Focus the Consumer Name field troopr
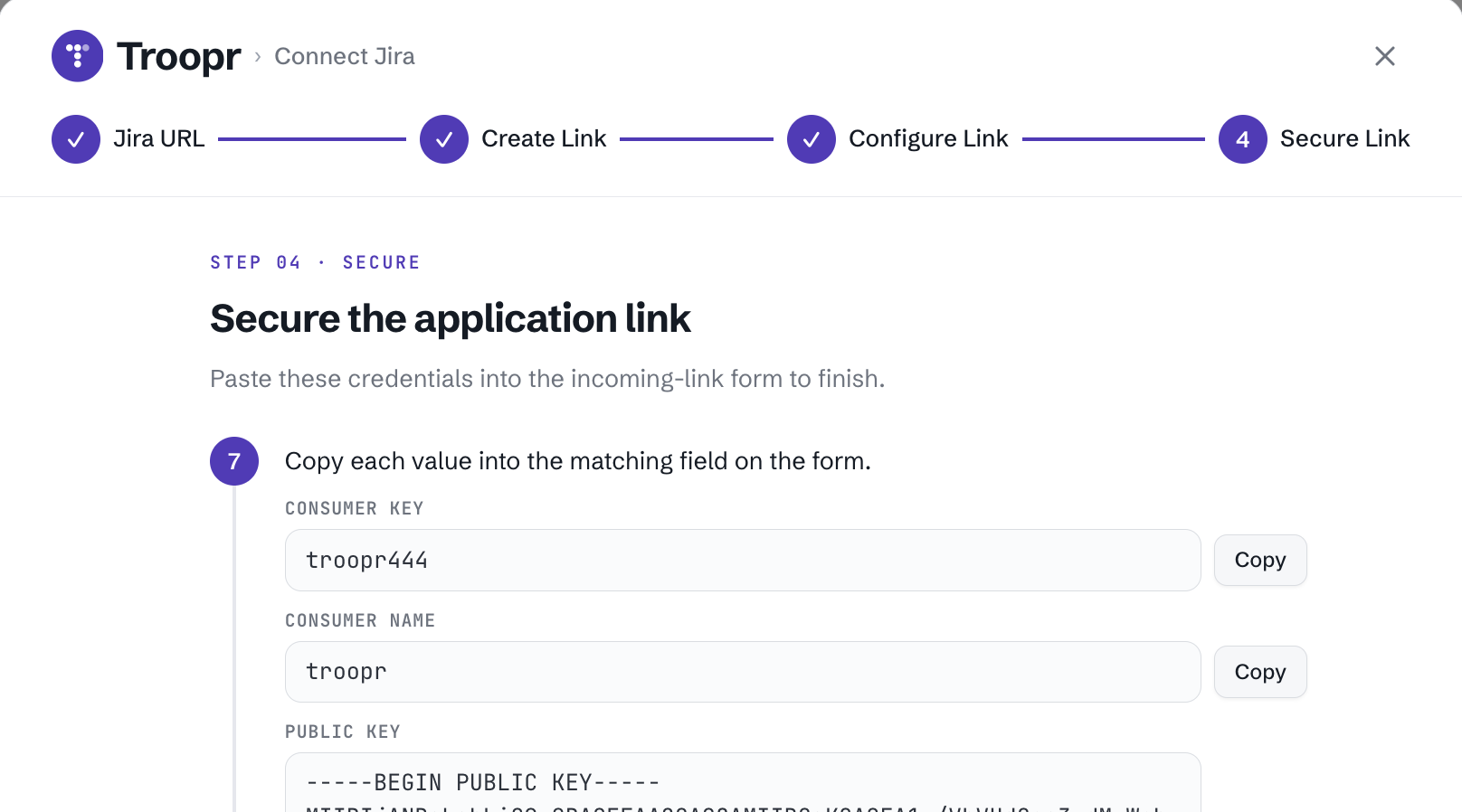The image size is (1462, 812). tap(743, 672)
